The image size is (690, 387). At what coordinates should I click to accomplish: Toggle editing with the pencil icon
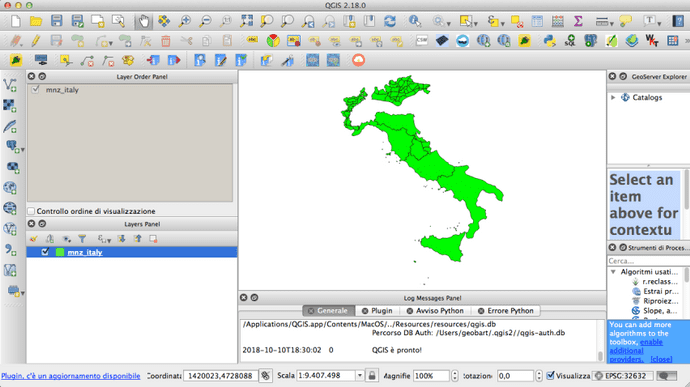36,41
